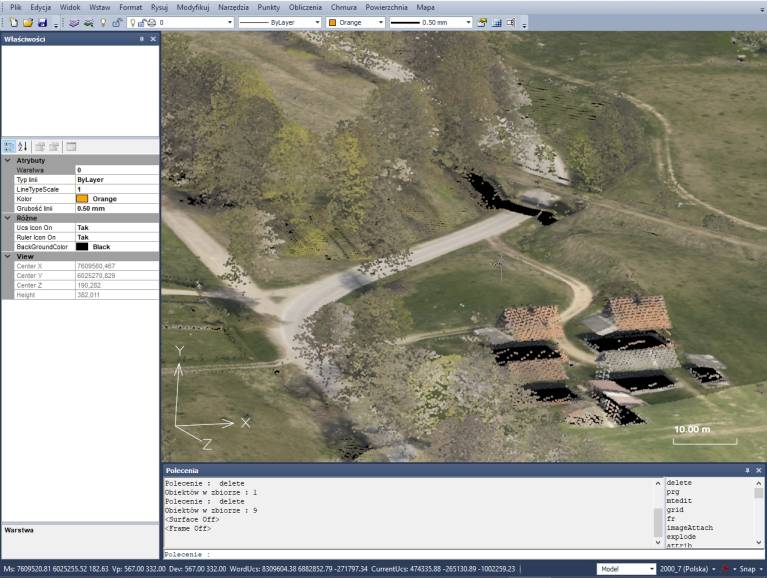Click the green toolbar icon beside layers
767x578 pixels.
[89, 22]
